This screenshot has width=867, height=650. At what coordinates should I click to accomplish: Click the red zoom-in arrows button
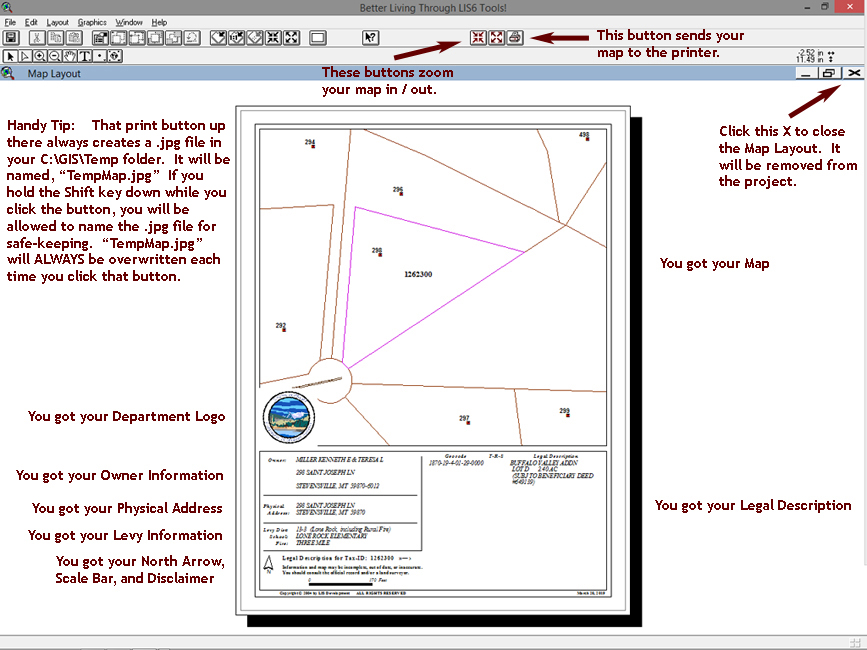[478, 38]
